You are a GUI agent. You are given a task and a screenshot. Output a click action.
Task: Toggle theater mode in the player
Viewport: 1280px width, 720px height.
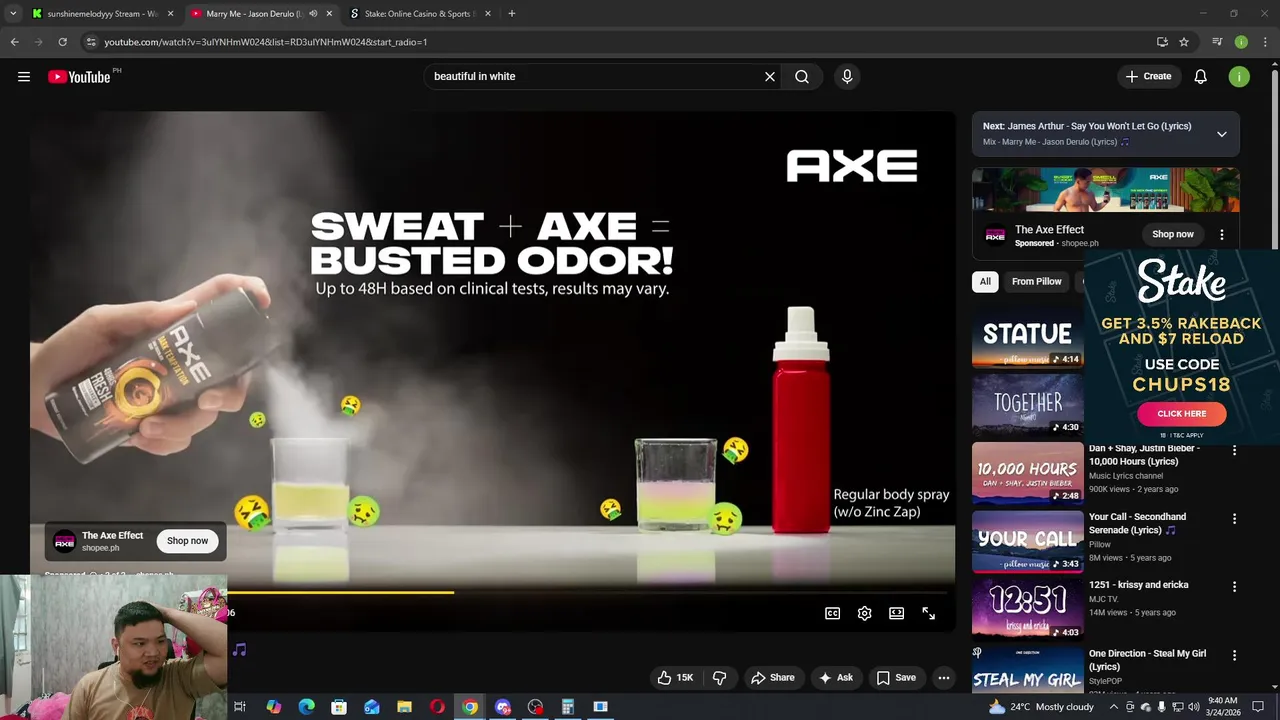tap(897, 614)
